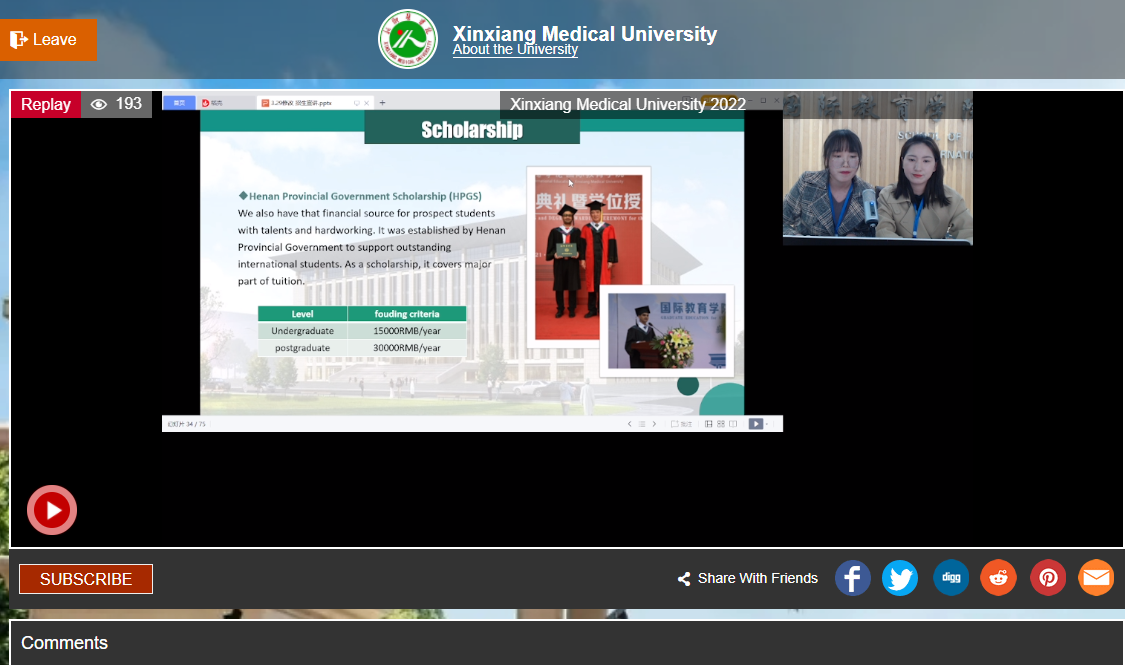The width and height of the screenshot is (1125, 665).
Task: Share the video on Facebook
Action: 852,578
